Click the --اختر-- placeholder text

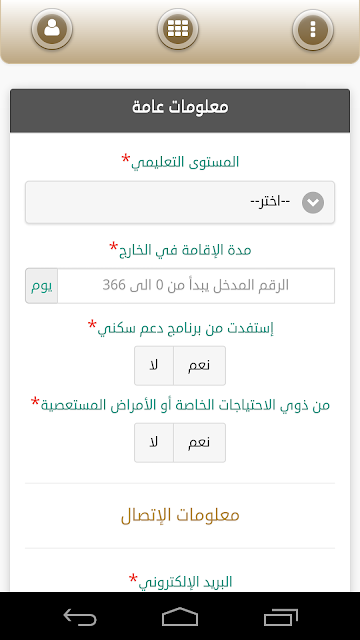pos(270,202)
